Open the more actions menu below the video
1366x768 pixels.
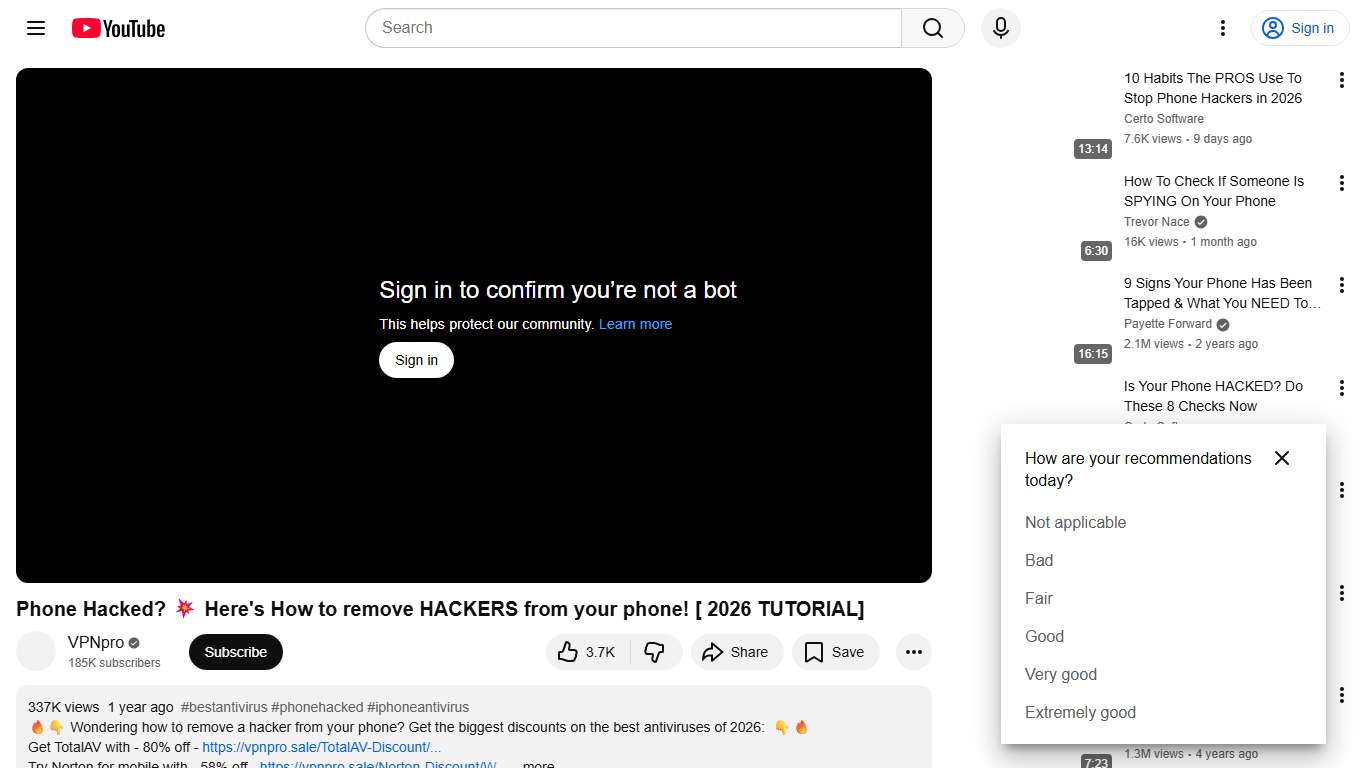tap(913, 651)
